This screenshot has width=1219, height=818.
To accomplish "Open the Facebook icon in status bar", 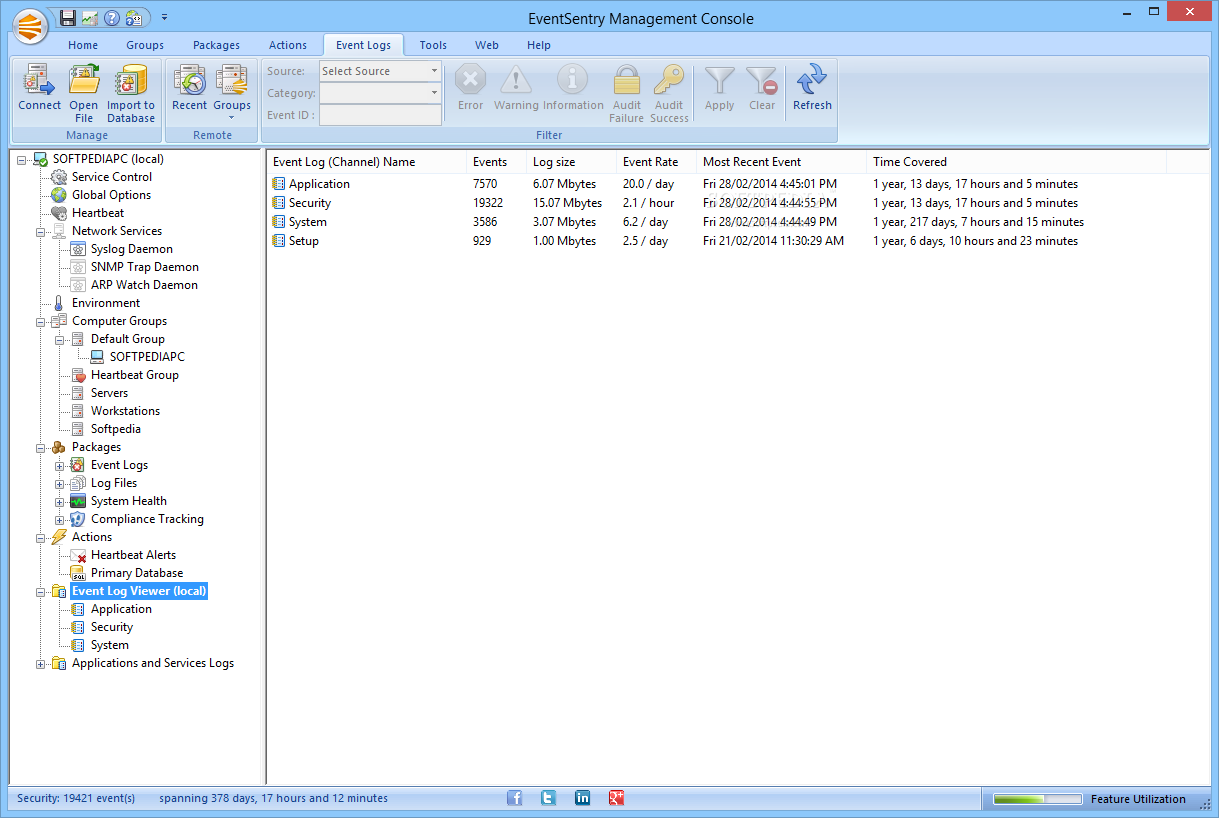I will [515, 798].
